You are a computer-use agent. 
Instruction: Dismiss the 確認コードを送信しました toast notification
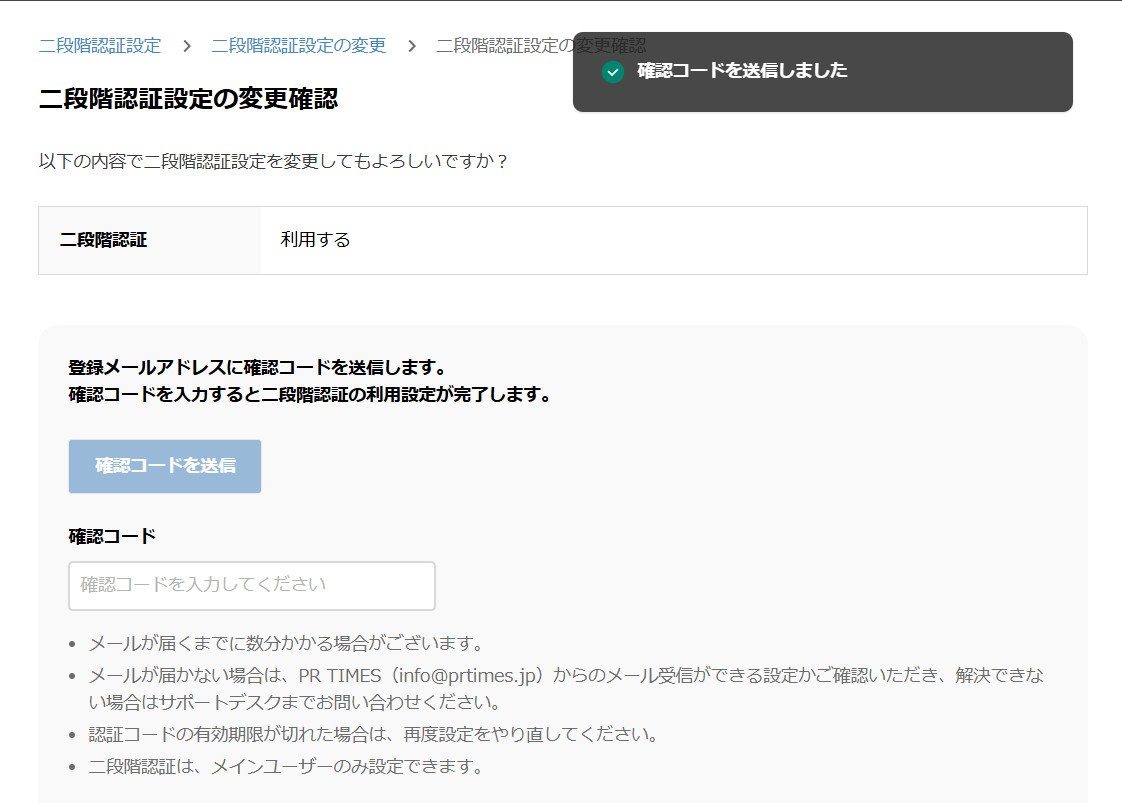(822, 71)
